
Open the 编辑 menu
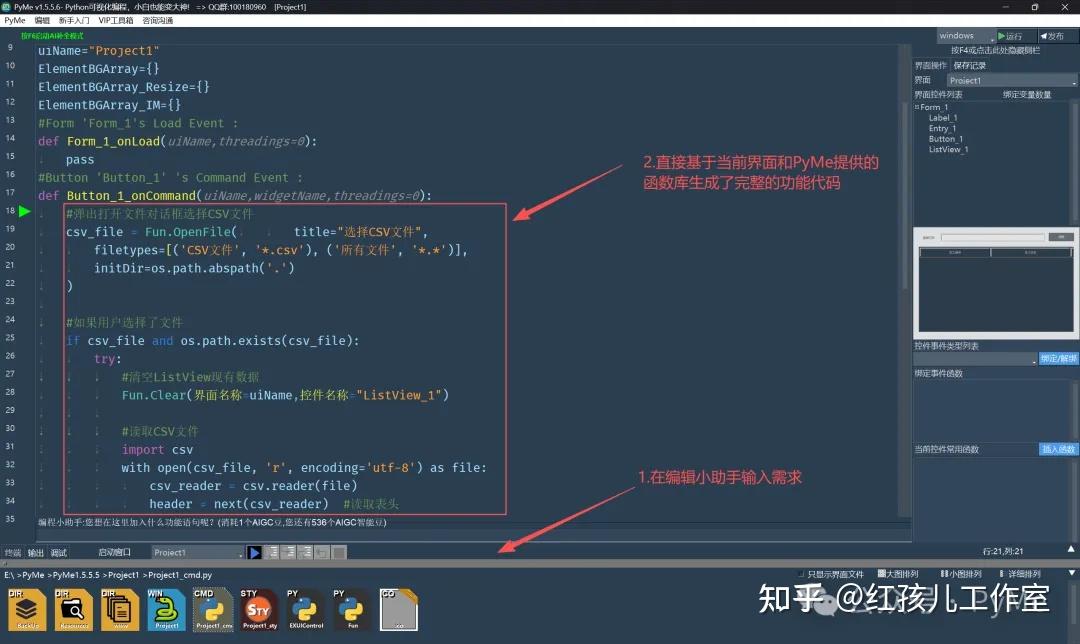[x=42, y=21]
